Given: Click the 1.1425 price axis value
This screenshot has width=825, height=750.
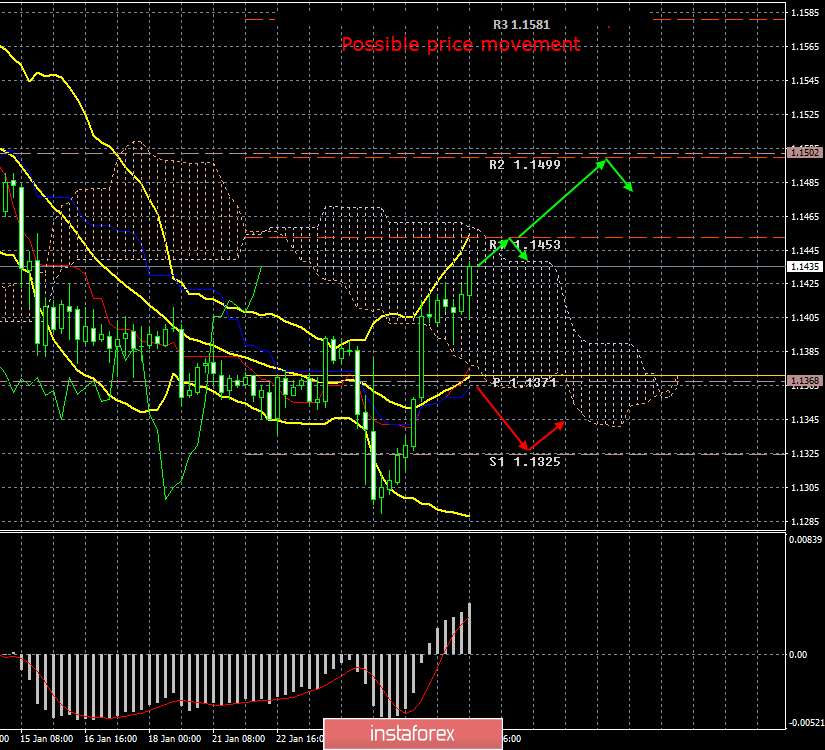Looking at the screenshot, I should 805,284.
